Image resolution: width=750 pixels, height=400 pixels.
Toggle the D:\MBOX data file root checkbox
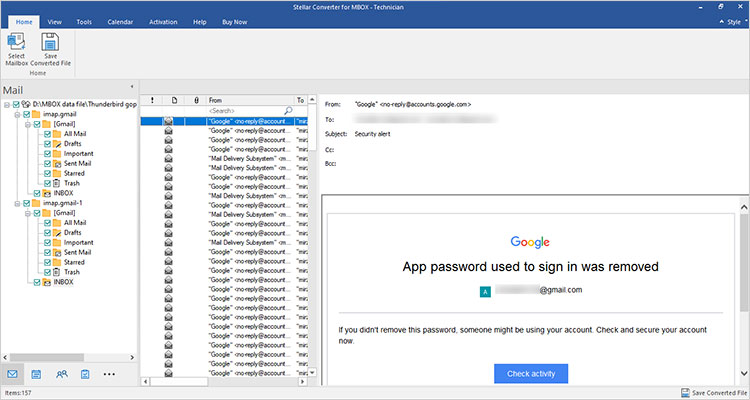pyautogui.click(x=16, y=104)
